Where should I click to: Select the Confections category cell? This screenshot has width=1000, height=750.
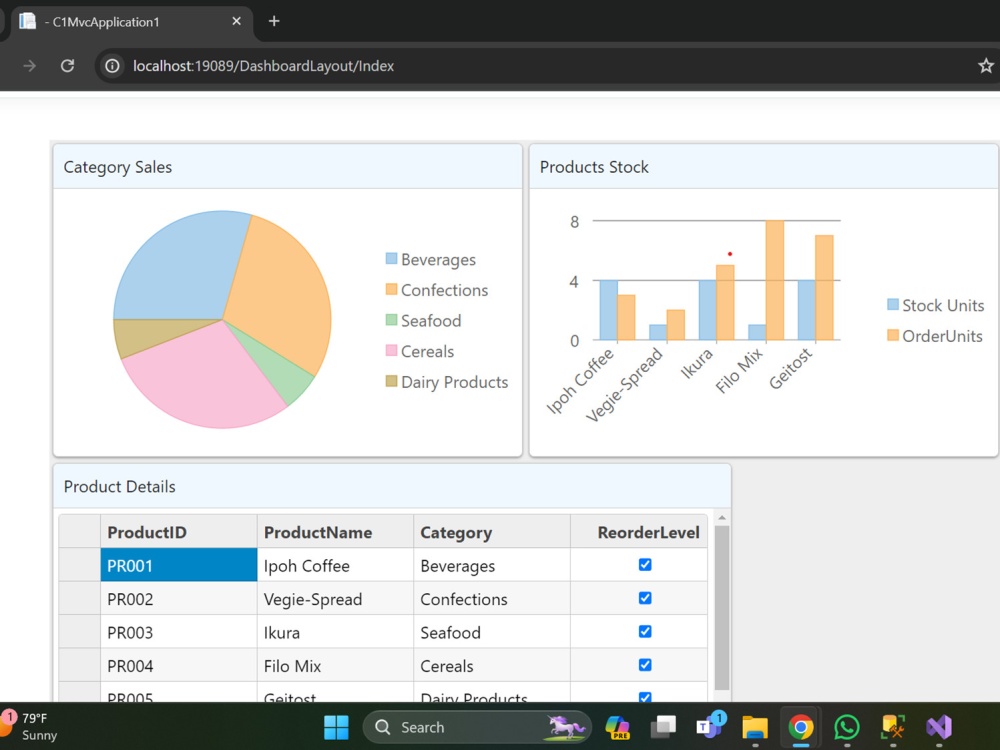point(492,598)
